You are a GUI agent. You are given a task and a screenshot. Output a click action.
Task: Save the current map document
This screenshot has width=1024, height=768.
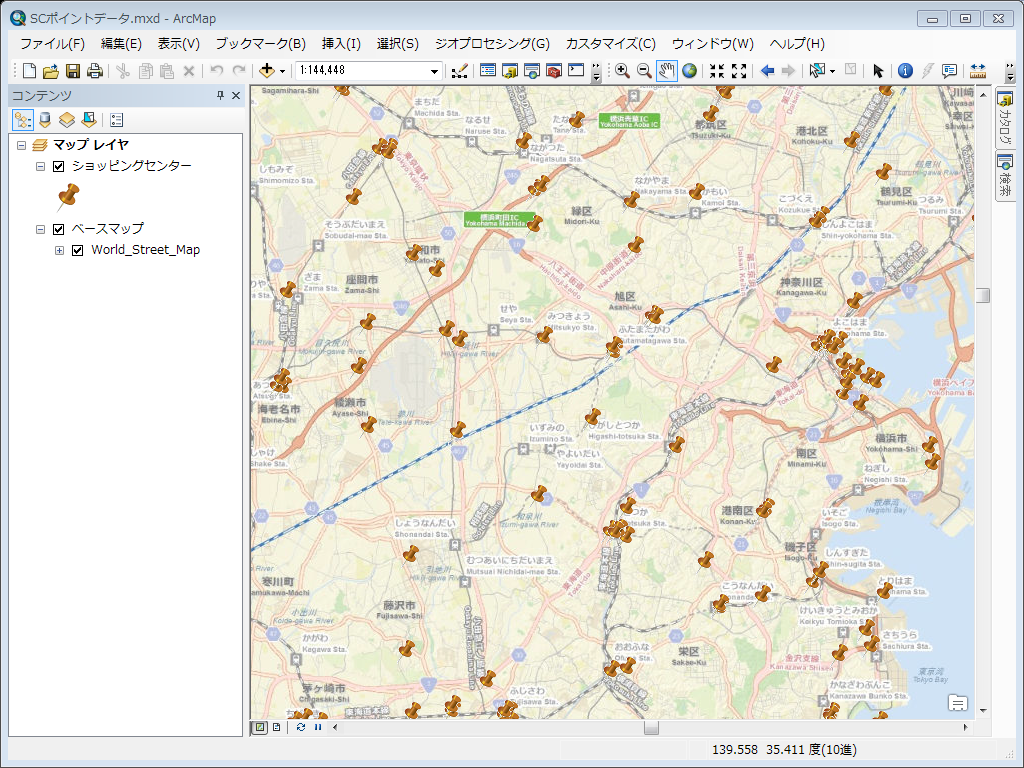coord(72,71)
